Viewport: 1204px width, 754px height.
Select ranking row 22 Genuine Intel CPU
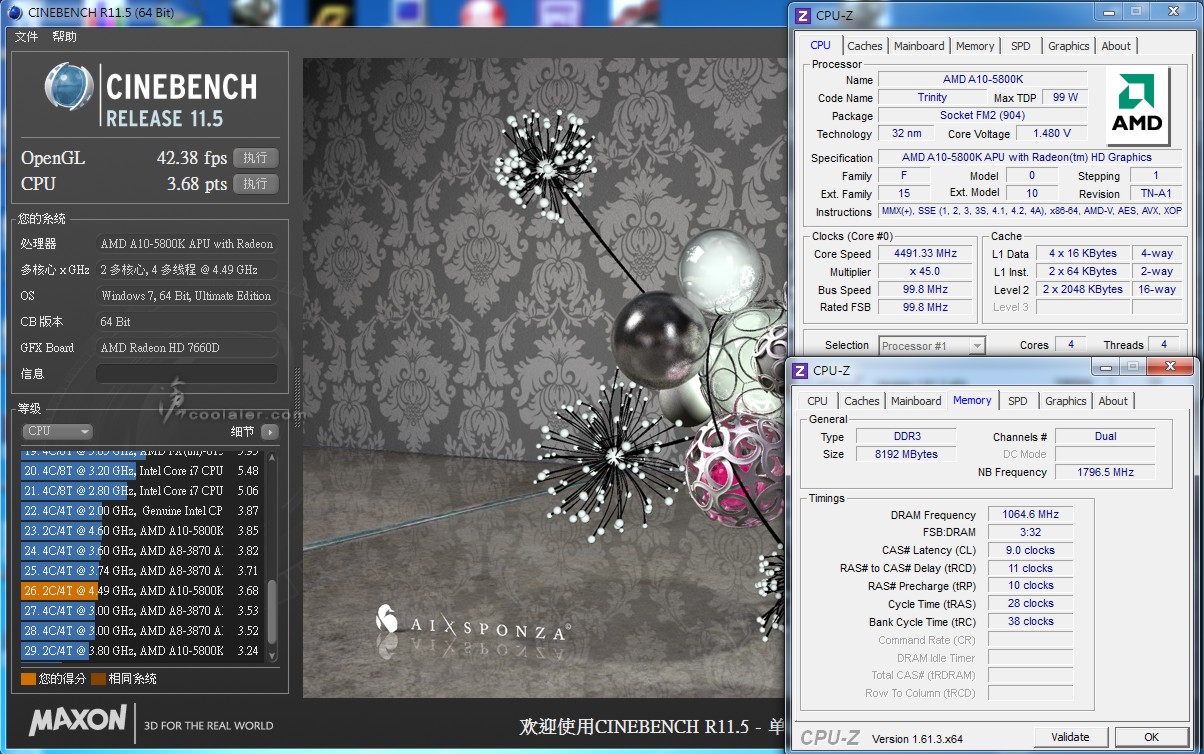click(x=142, y=511)
